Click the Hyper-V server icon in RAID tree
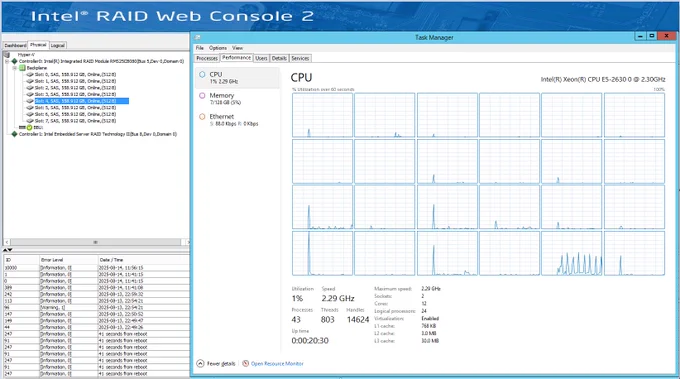 [x=7, y=55]
